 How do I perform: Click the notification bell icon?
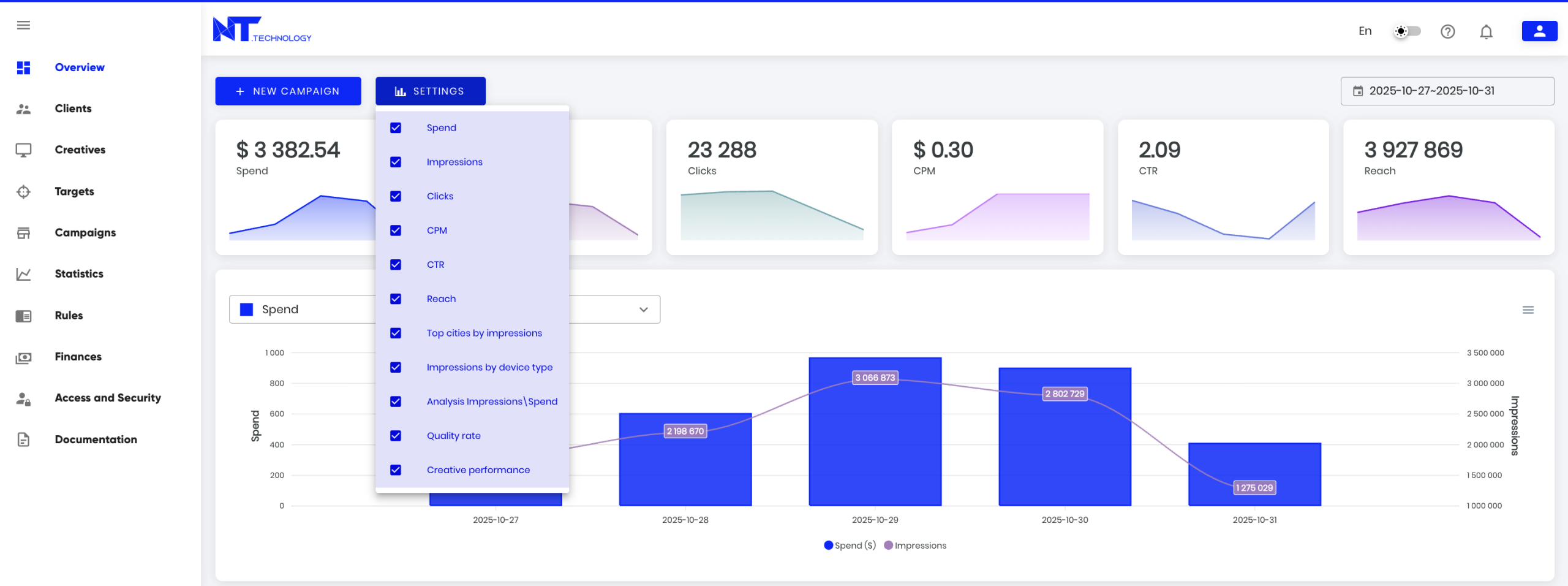(x=1487, y=31)
